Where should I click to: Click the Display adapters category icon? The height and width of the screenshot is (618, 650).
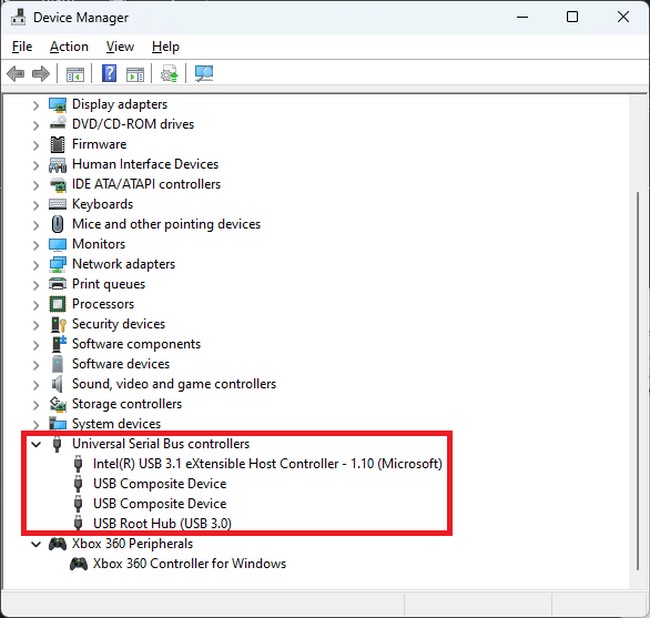[57, 104]
